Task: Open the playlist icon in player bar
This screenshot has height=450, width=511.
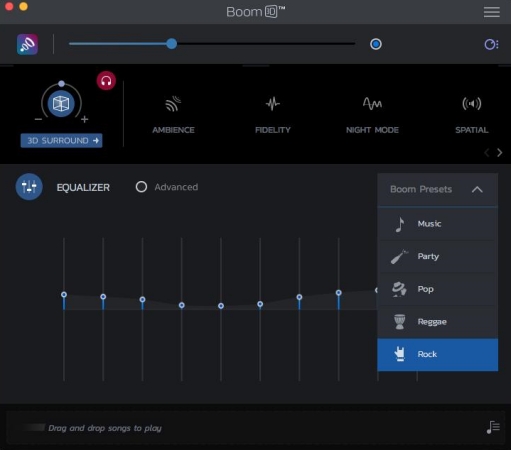Action: [x=493, y=427]
